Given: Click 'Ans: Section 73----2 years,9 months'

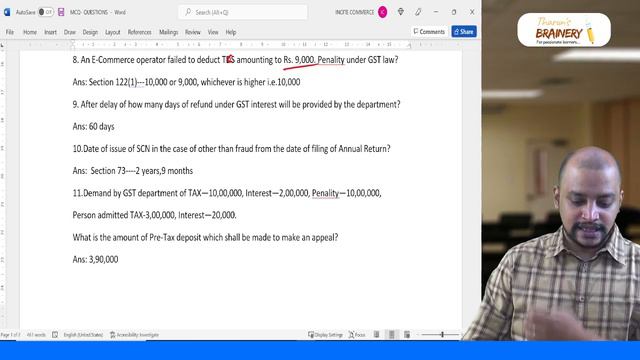Looking at the screenshot, I should click(x=133, y=171).
